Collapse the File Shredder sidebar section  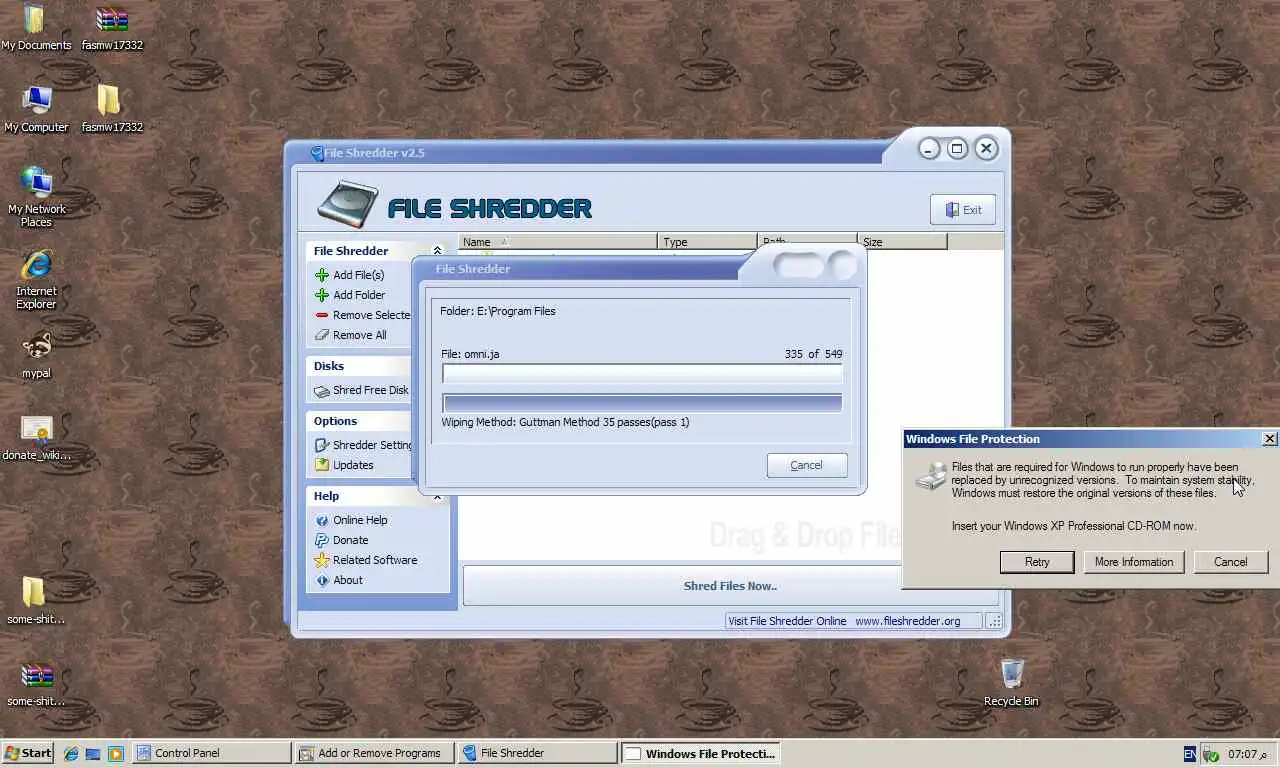click(437, 251)
